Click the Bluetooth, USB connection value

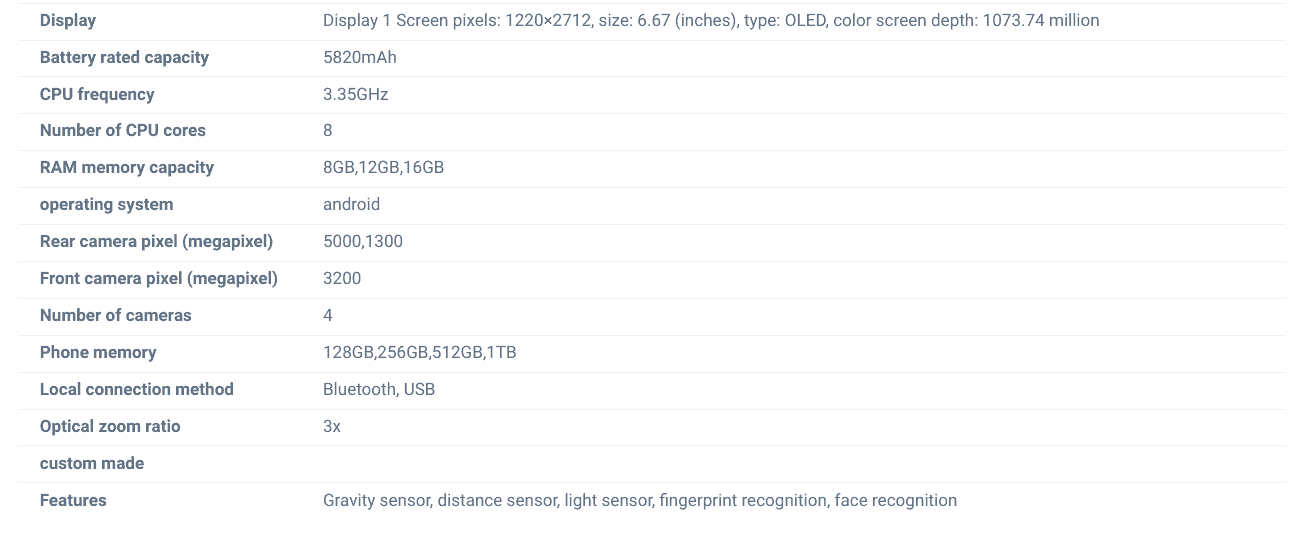coord(378,389)
